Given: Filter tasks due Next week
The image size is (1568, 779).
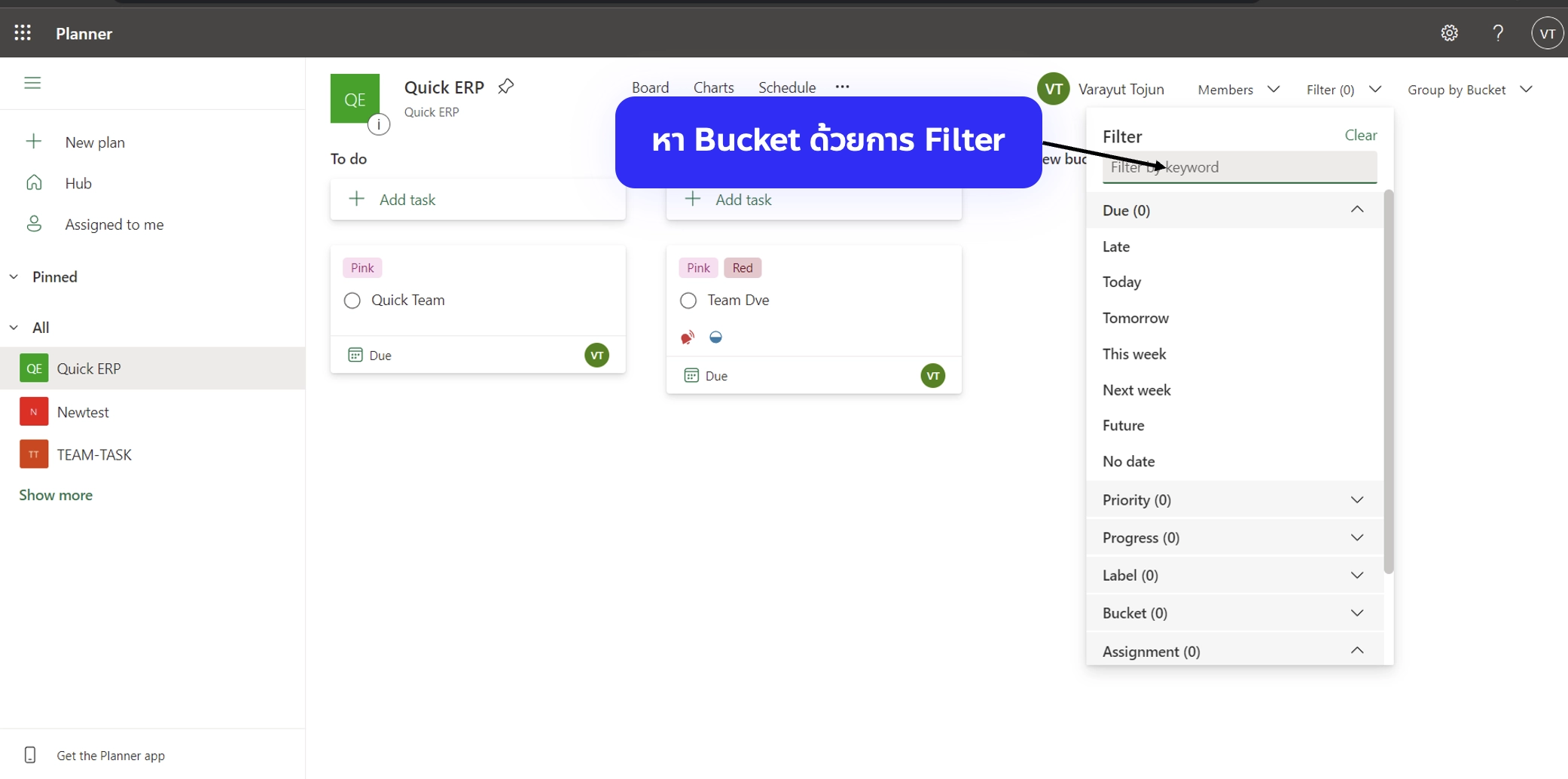Looking at the screenshot, I should (1136, 390).
